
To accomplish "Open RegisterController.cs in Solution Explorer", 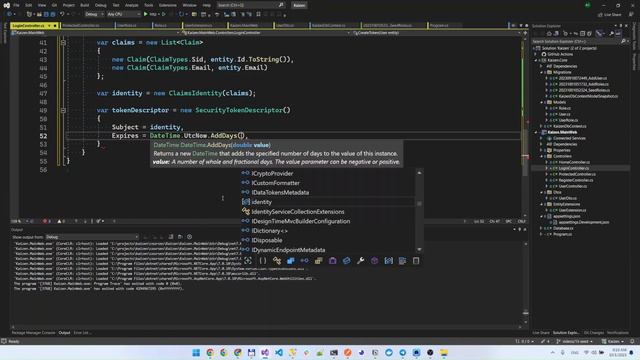I will coord(576,180).
